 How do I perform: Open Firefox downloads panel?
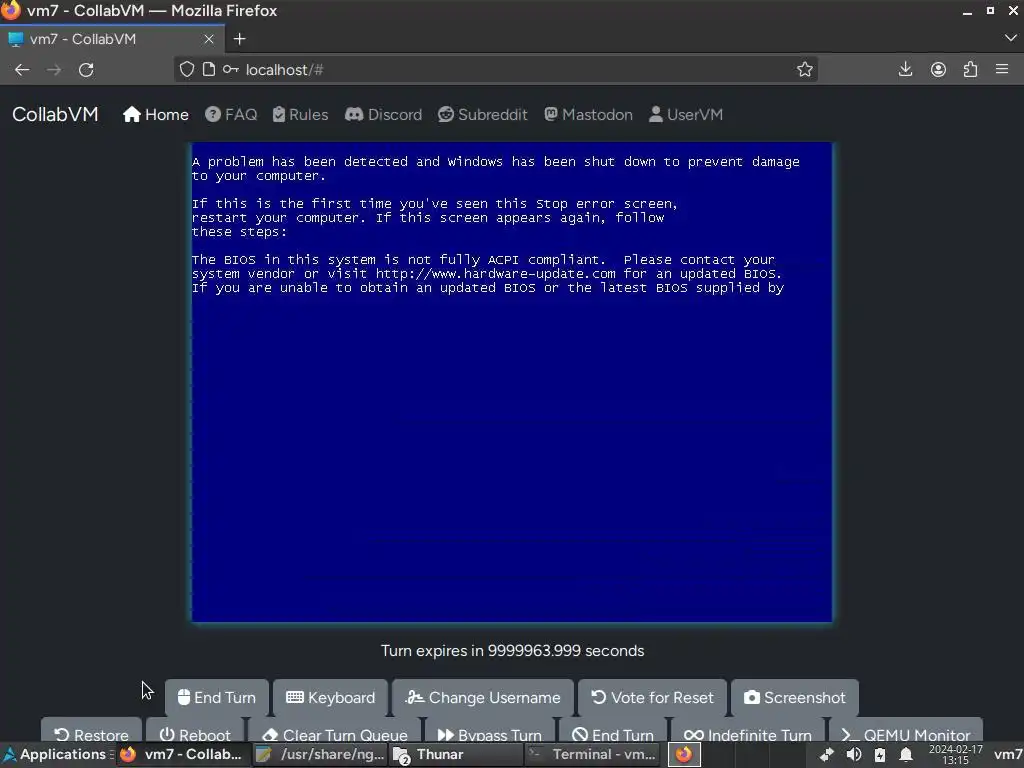[x=905, y=69]
